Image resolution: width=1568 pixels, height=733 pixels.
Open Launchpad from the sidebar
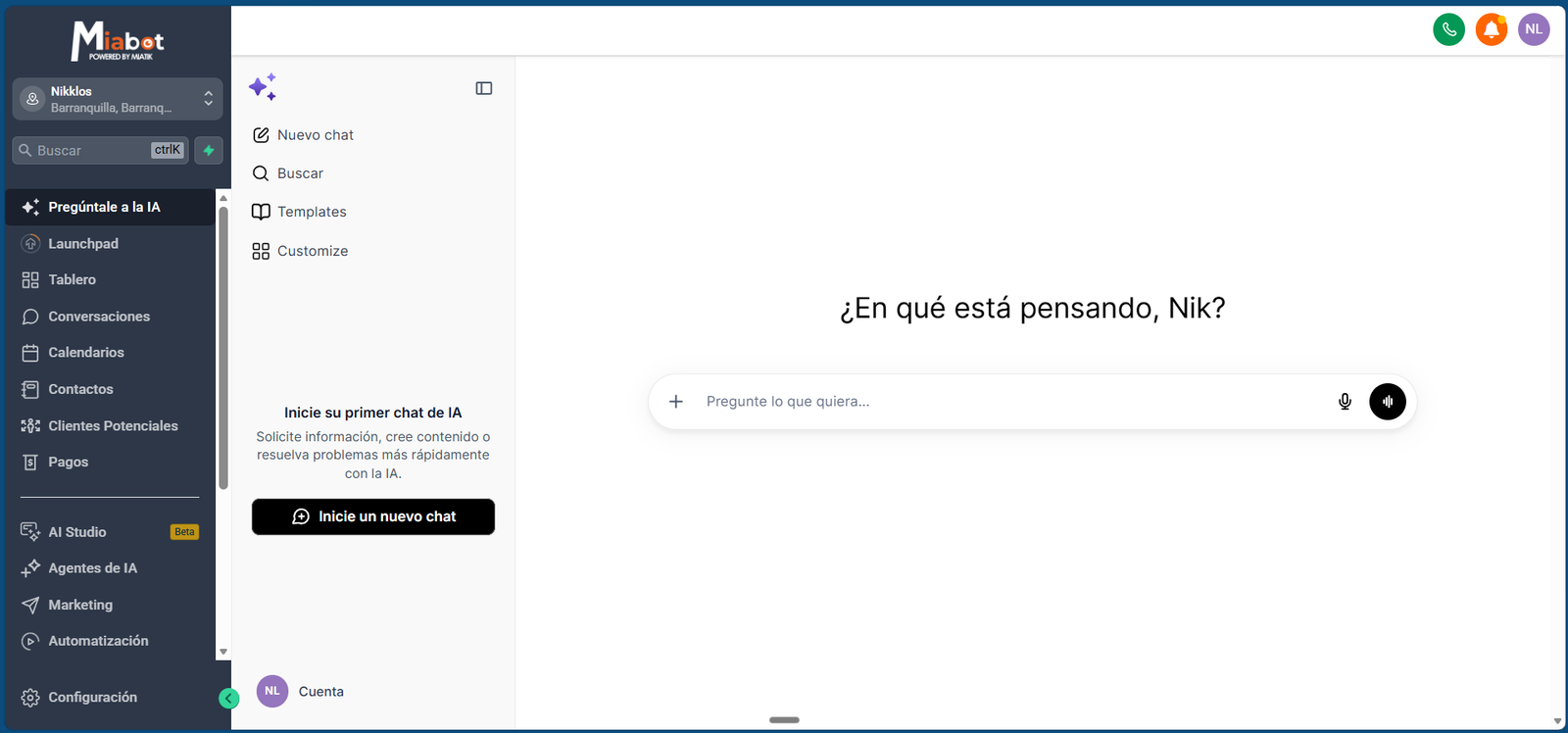(110, 244)
